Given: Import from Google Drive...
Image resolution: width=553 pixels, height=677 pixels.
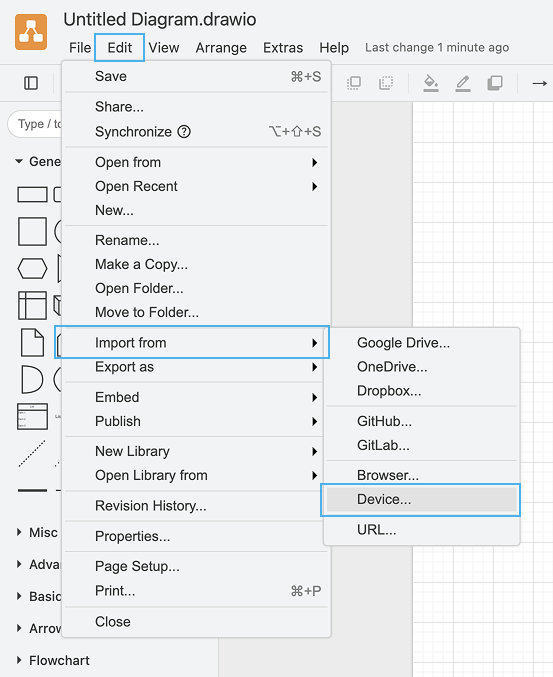Looking at the screenshot, I should tap(422, 343).
